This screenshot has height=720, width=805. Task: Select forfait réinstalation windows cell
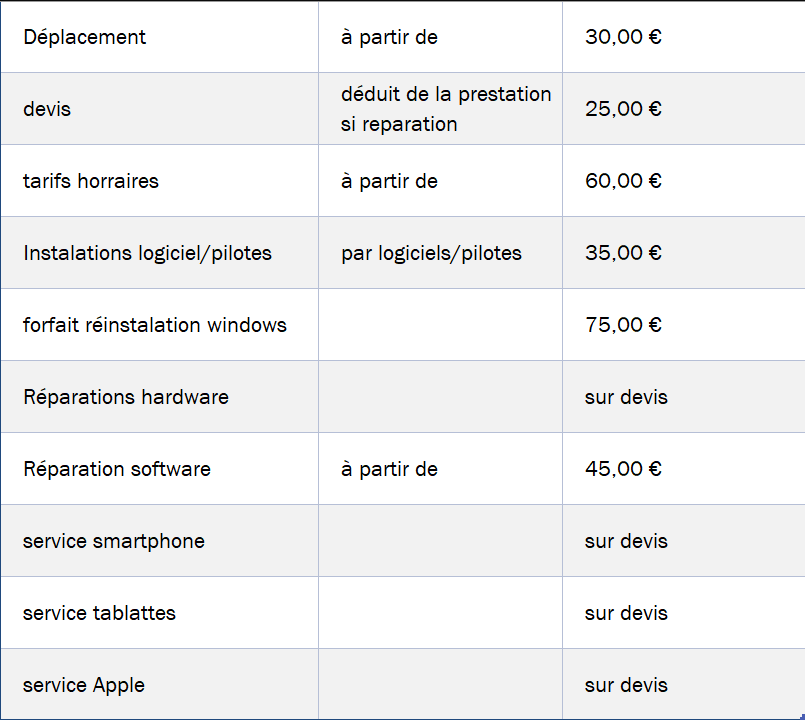click(x=159, y=325)
